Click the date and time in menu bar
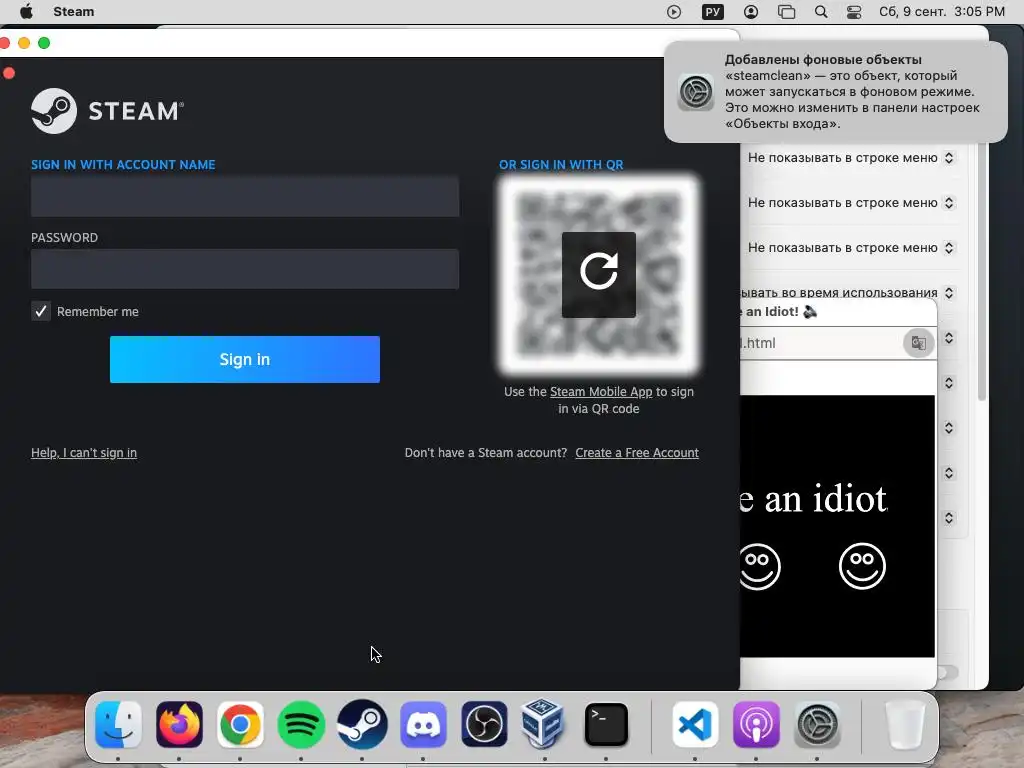The height and width of the screenshot is (768, 1024). pos(942,12)
